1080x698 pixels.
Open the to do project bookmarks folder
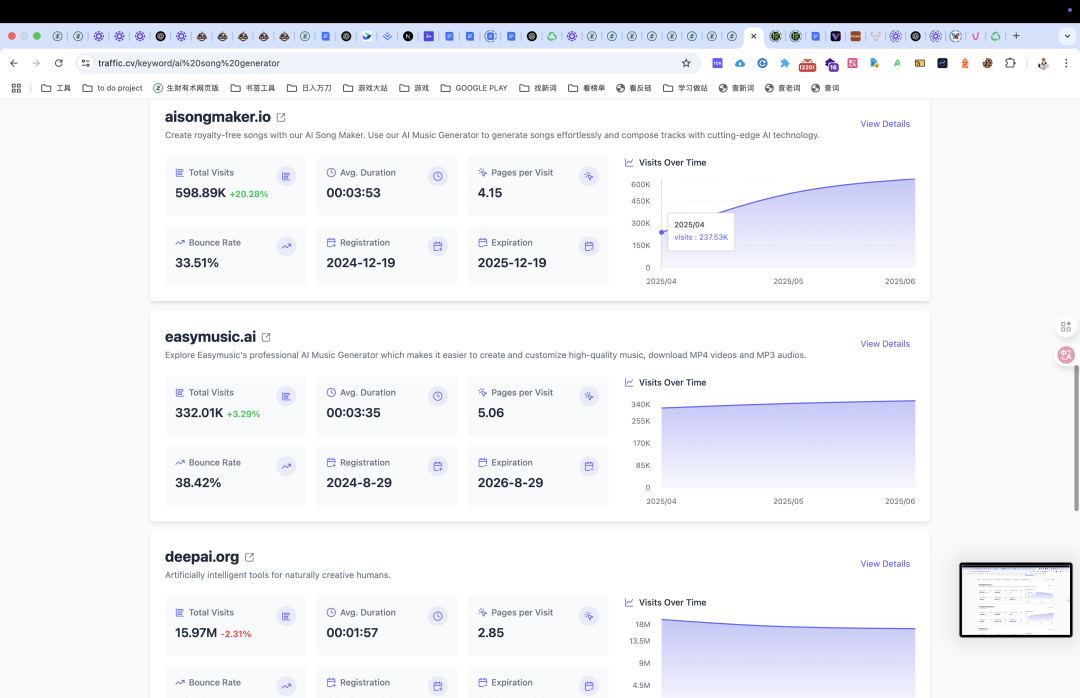pyautogui.click(x=112, y=88)
